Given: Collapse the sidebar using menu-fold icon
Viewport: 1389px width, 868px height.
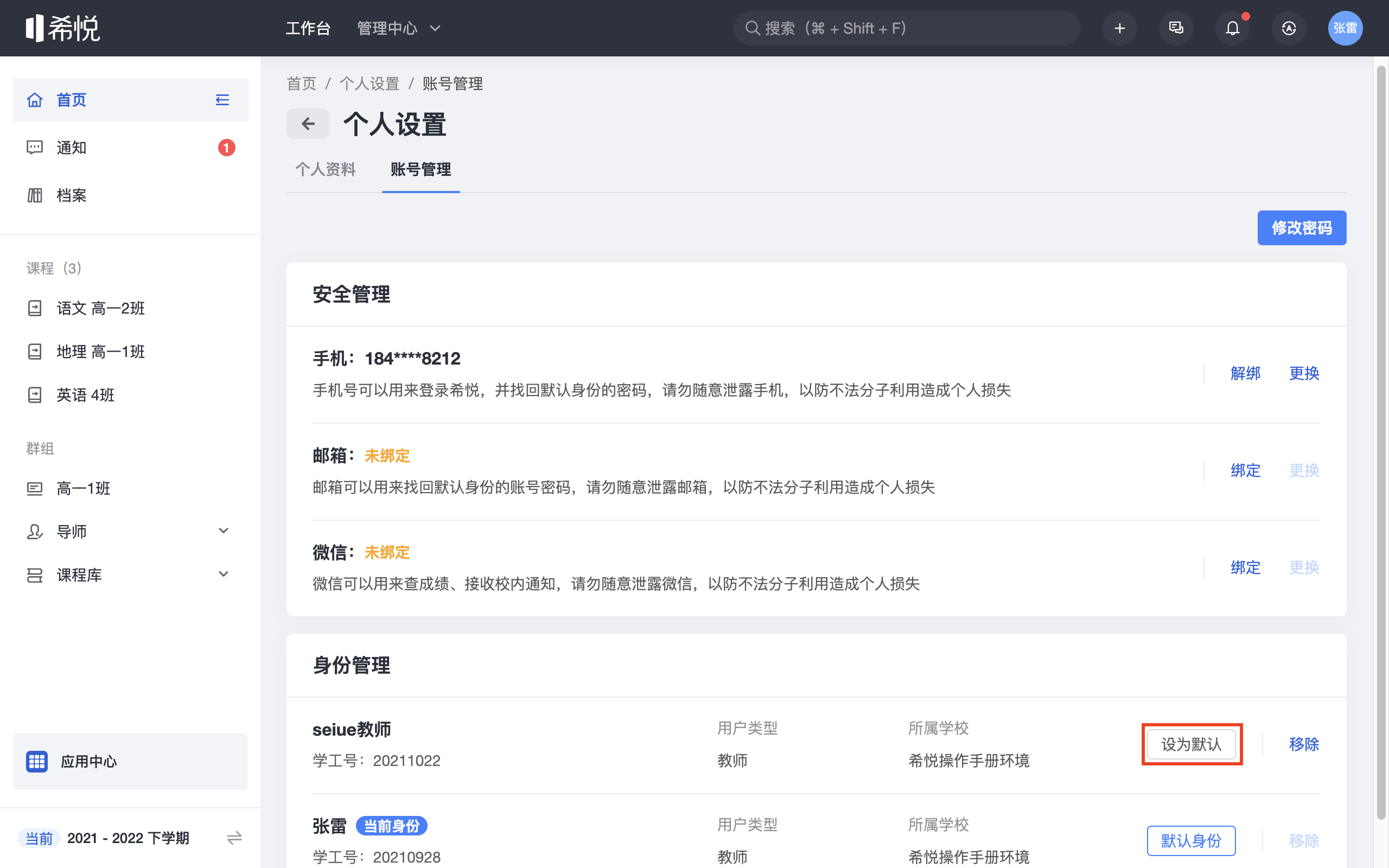Looking at the screenshot, I should coord(222,100).
